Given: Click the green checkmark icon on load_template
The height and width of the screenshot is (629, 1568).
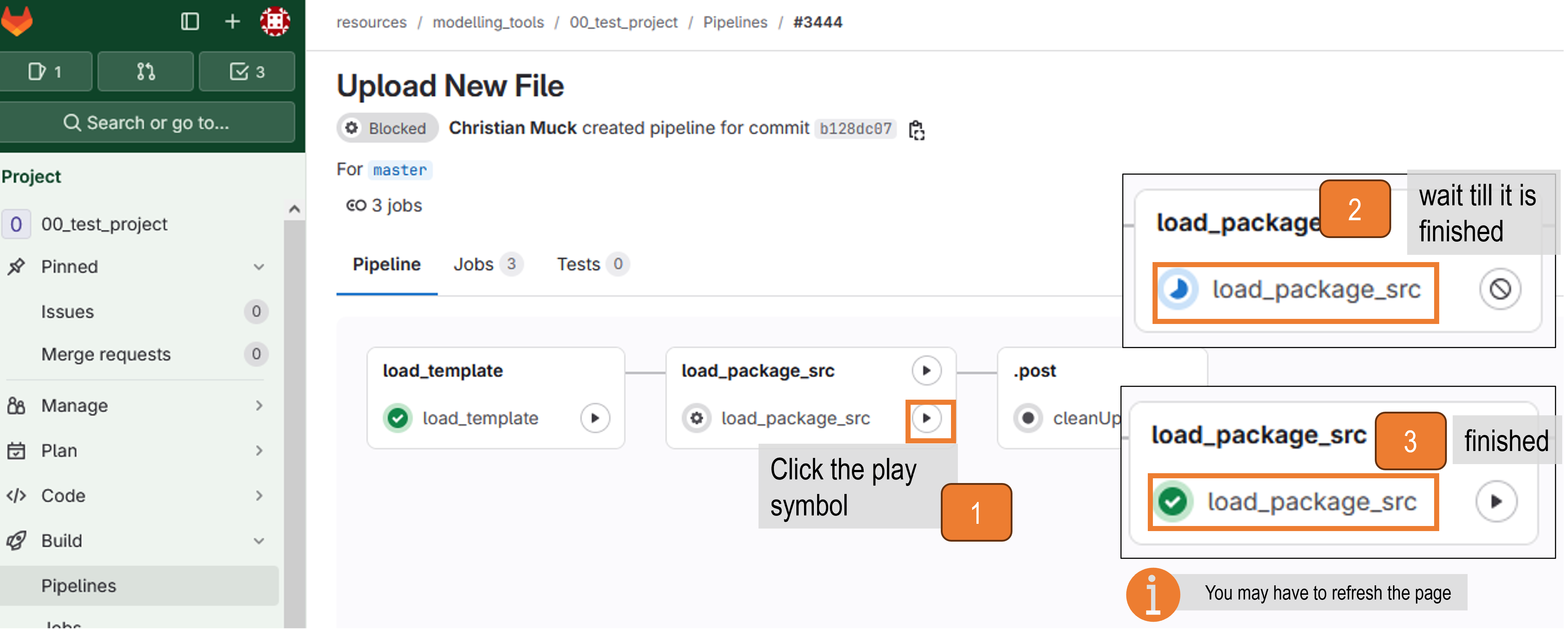Looking at the screenshot, I should coord(399,417).
